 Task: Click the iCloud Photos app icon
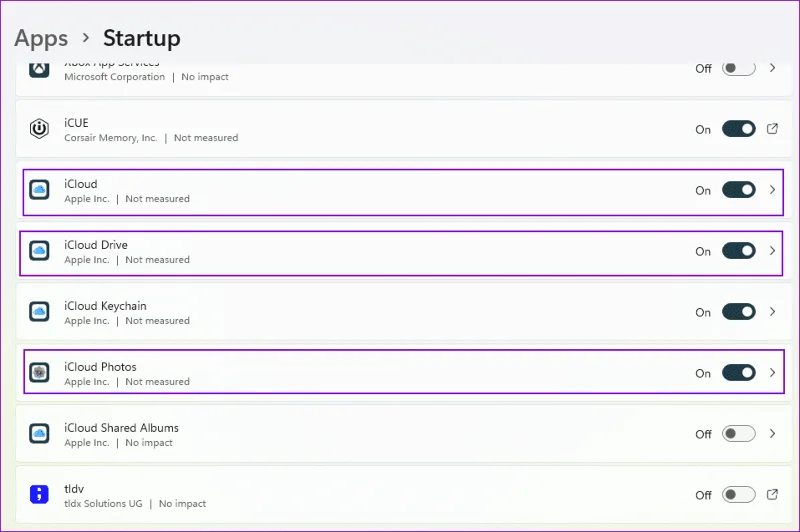pos(39,372)
